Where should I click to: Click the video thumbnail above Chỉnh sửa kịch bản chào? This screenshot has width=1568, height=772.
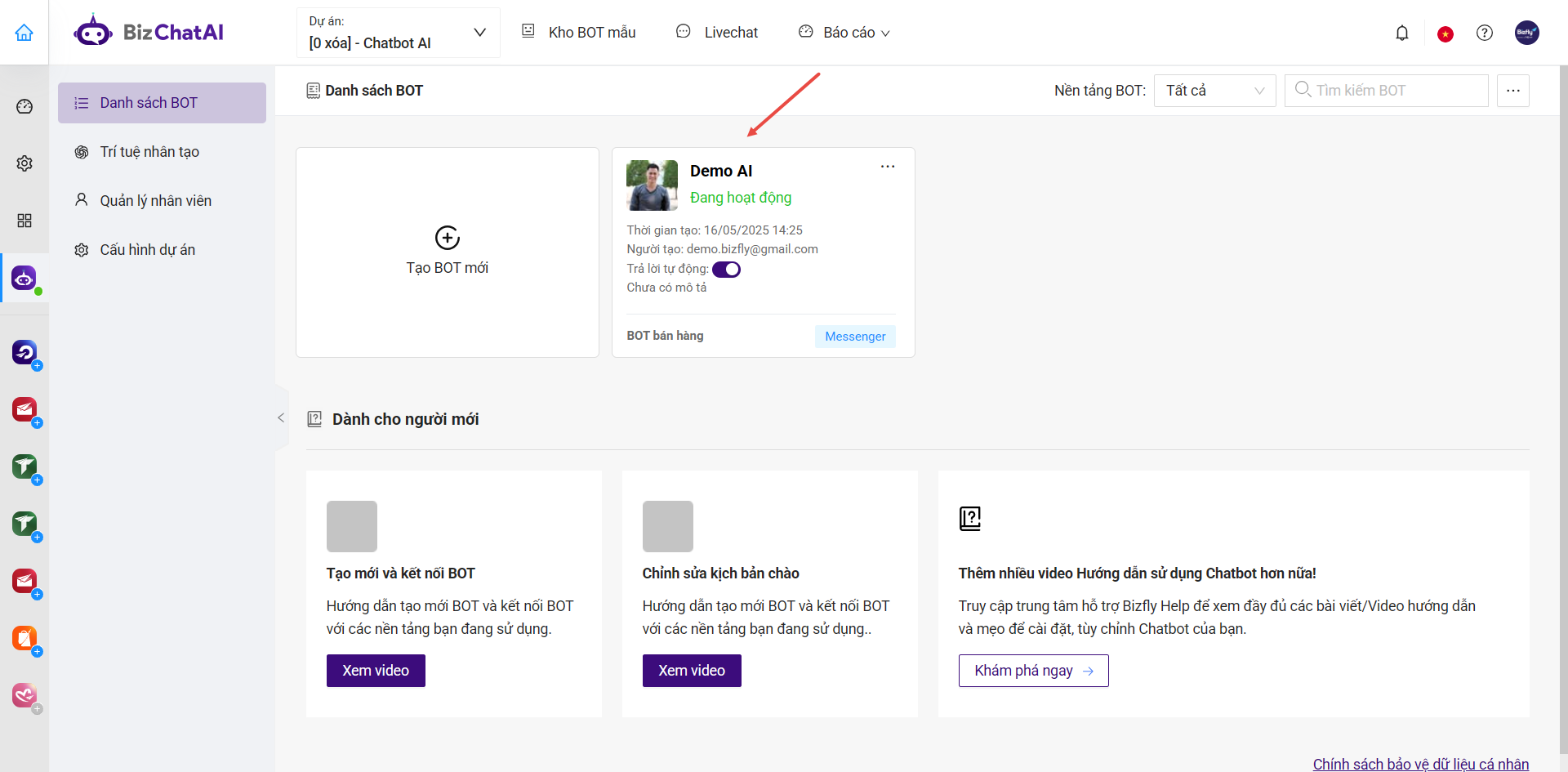668,526
